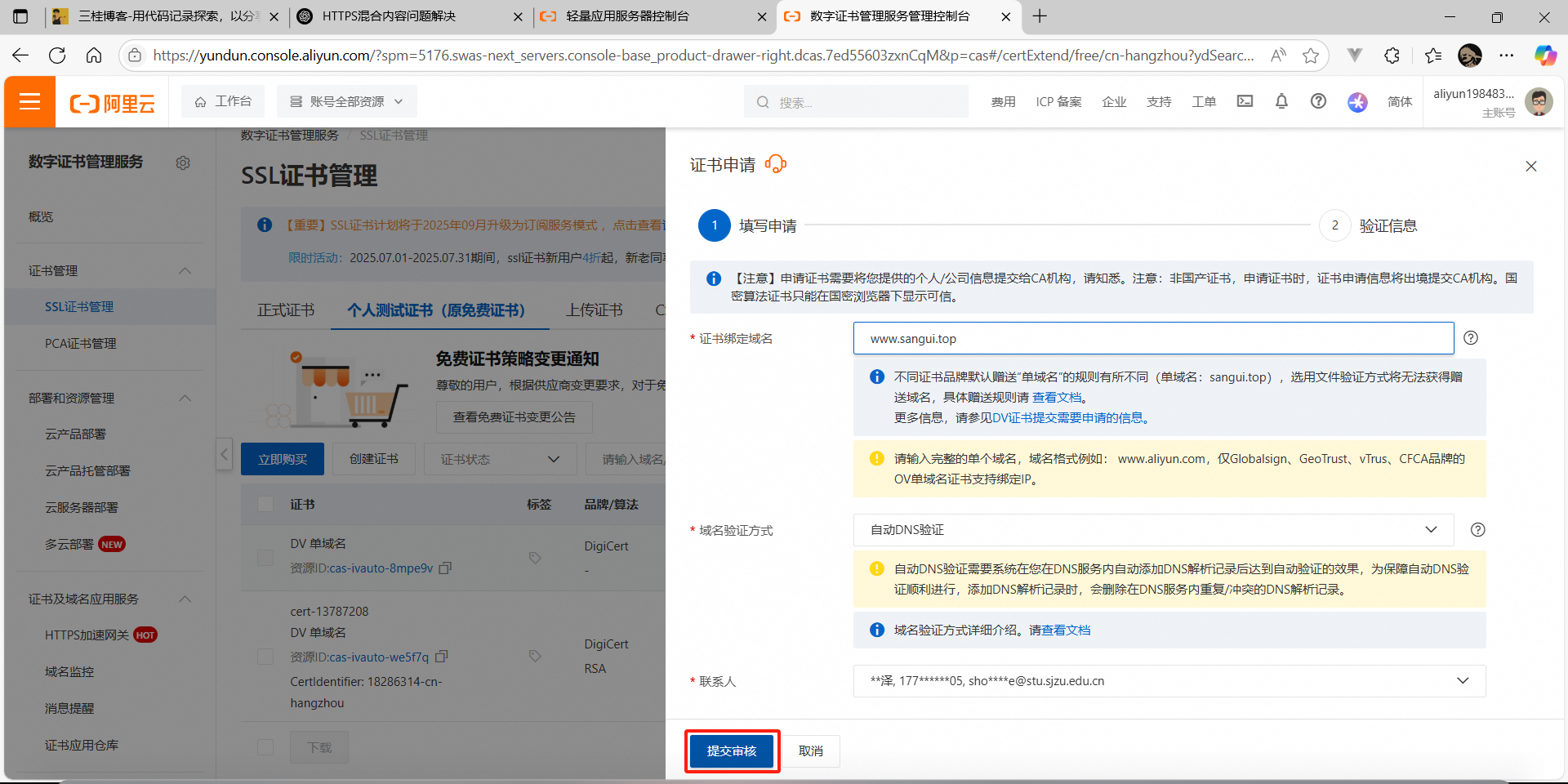Switch to the 上传证书 tab
The image size is (1568, 784).
click(594, 310)
